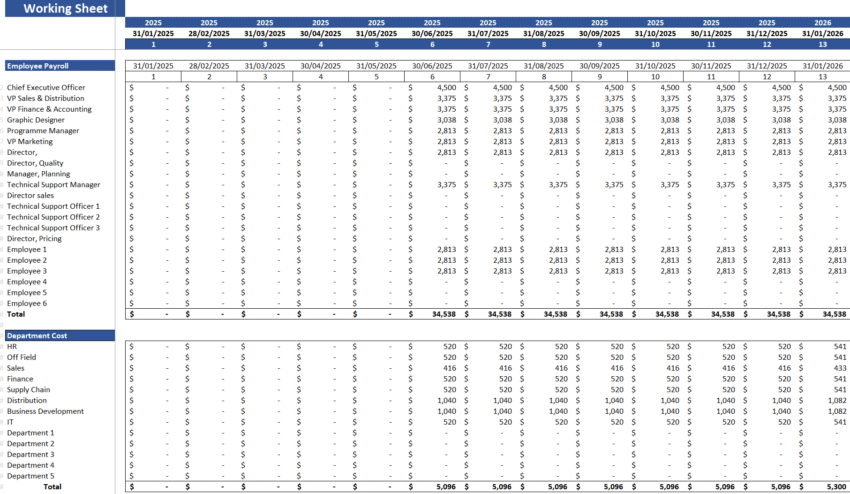Select Graphic Designer 3,038 under 30/06/2025
Screen dimensions: 850x494
point(447,120)
